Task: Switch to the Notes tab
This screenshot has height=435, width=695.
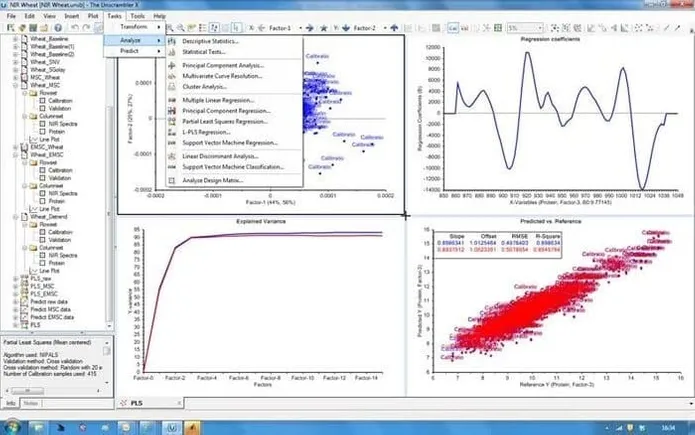Action: tap(31, 403)
